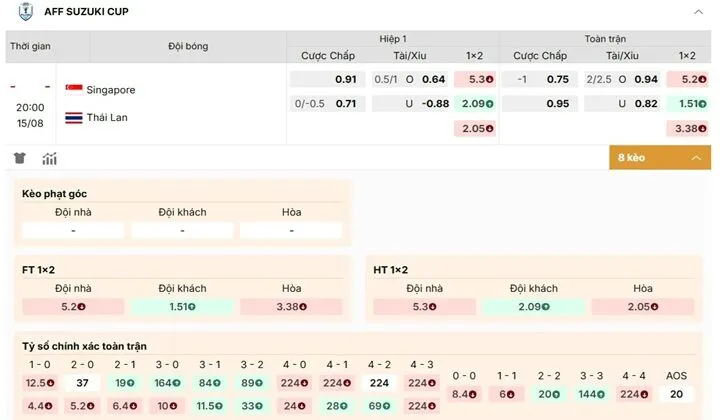Click the Singapore flag icon
720x420 pixels.
point(74,90)
